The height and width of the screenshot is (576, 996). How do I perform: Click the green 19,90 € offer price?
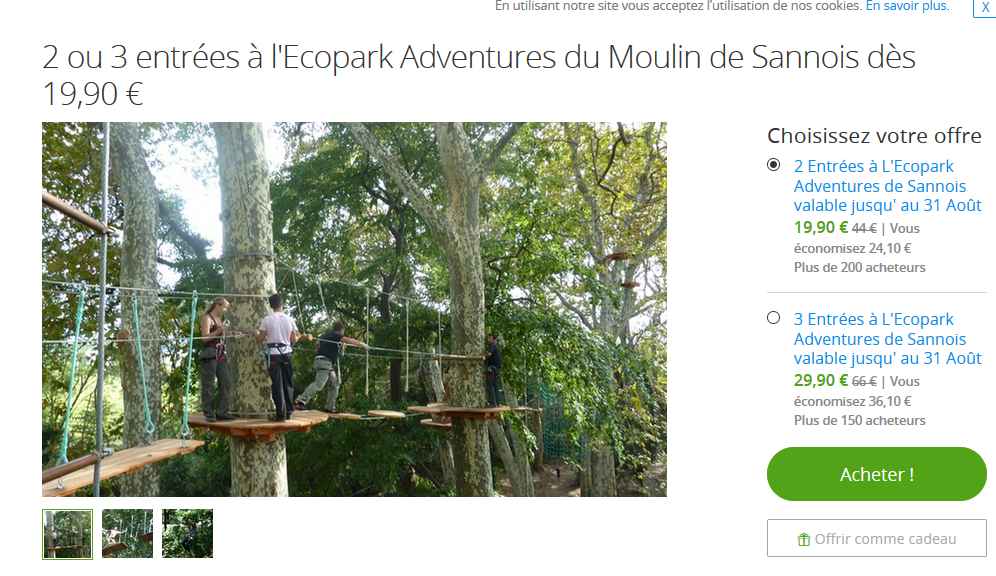point(820,227)
